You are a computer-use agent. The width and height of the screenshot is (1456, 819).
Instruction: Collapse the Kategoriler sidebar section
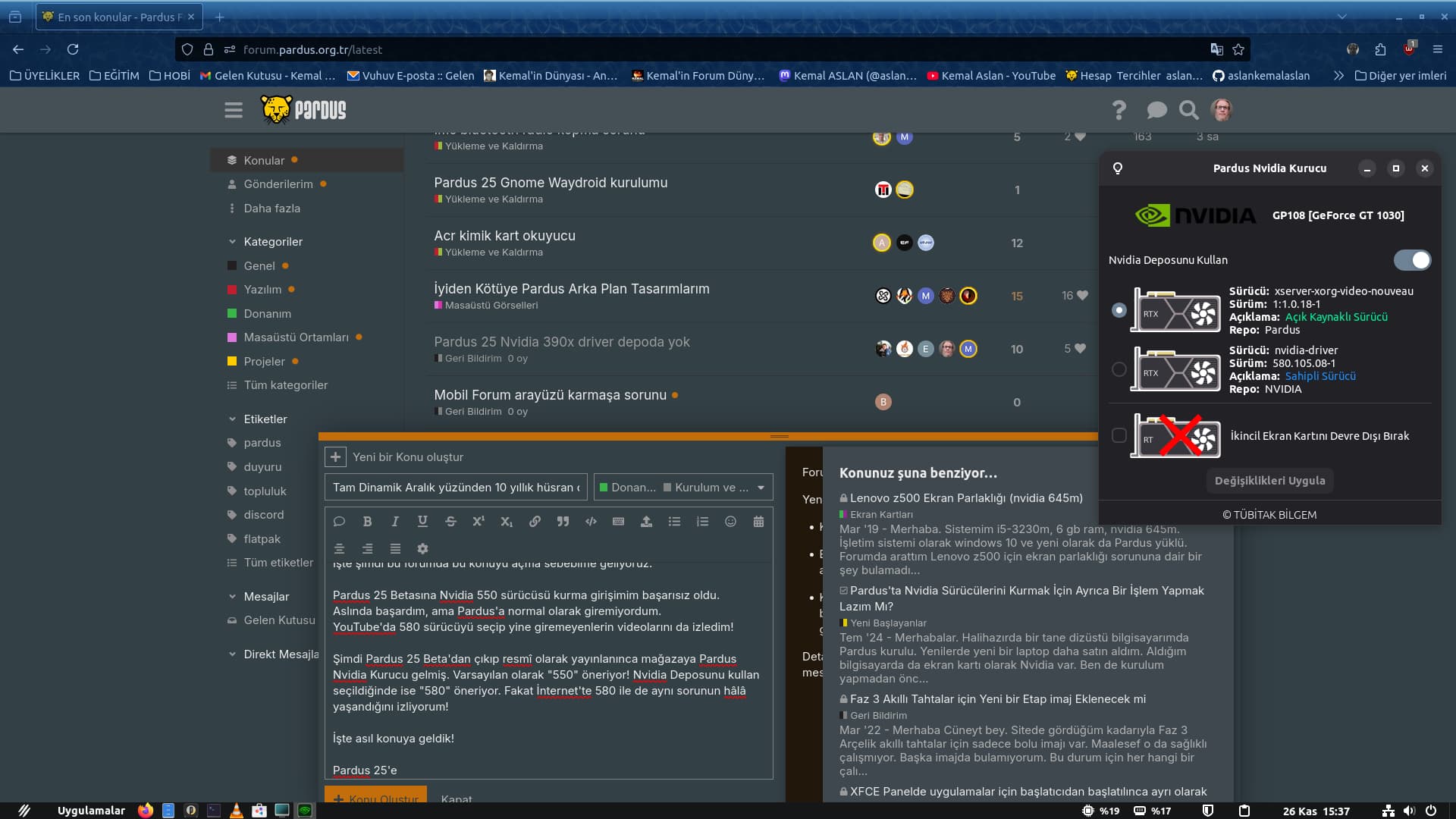click(232, 242)
